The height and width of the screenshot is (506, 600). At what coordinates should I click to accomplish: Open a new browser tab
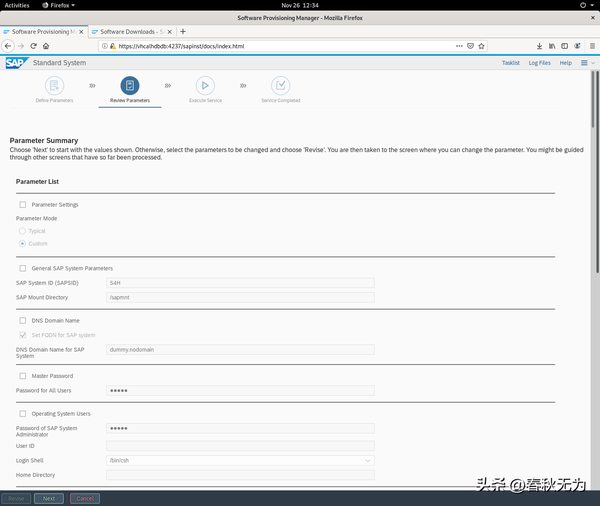(x=183, y=32)
